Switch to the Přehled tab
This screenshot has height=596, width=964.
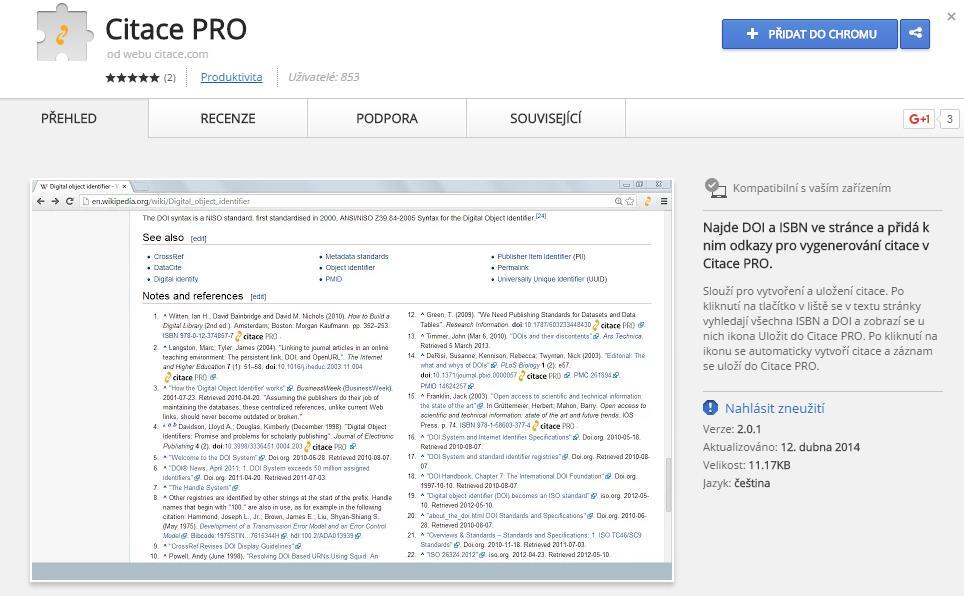tap(69, 118)
